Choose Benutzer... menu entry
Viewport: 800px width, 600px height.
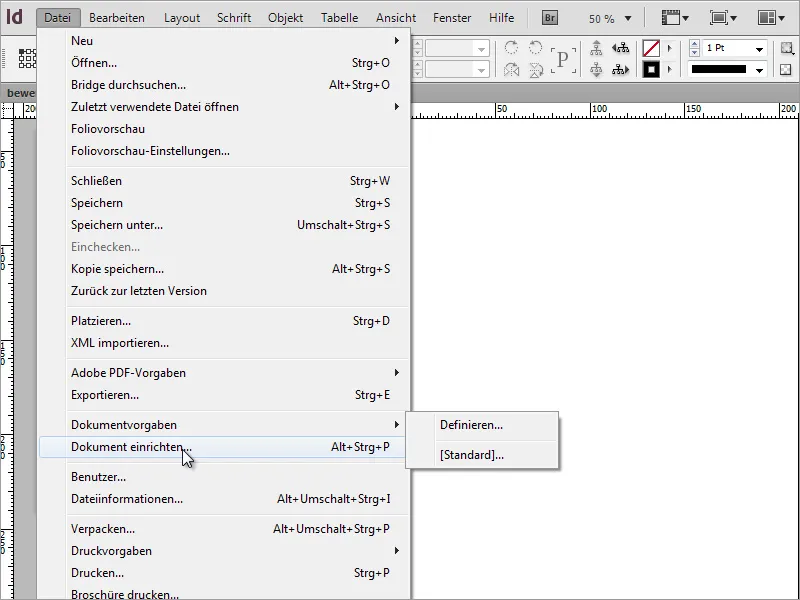[x=223, y=477]
